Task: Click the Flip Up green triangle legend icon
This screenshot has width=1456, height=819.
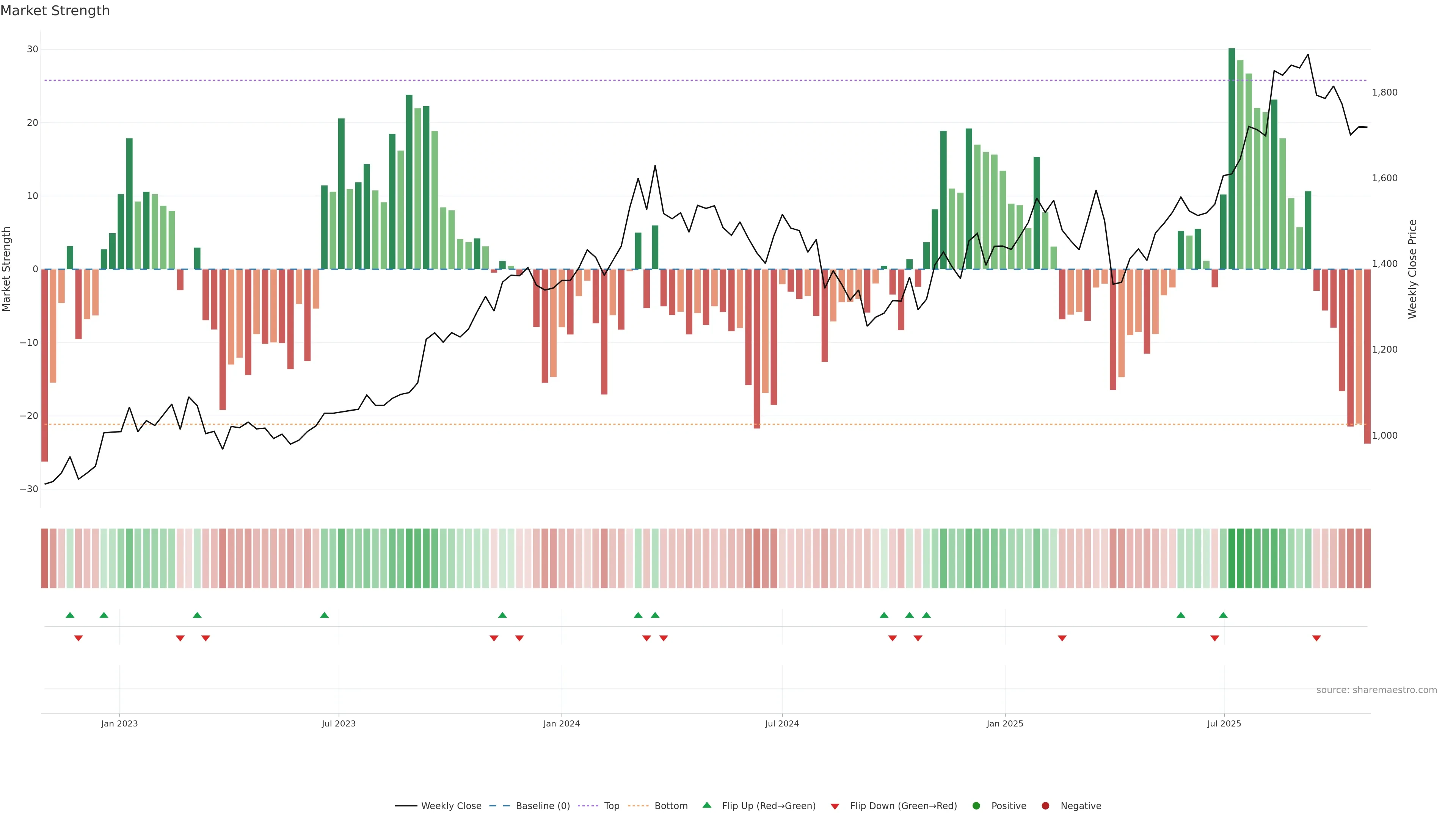Action: [x=706, y=805]
